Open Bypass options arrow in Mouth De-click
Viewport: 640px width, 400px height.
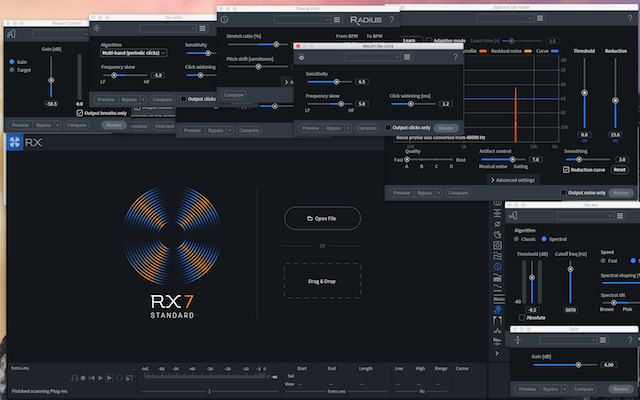click(348, 128)
